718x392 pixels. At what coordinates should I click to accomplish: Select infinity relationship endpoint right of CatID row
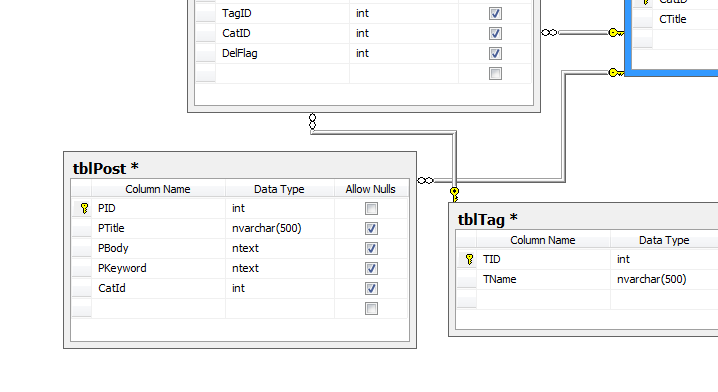pos(549,33)
